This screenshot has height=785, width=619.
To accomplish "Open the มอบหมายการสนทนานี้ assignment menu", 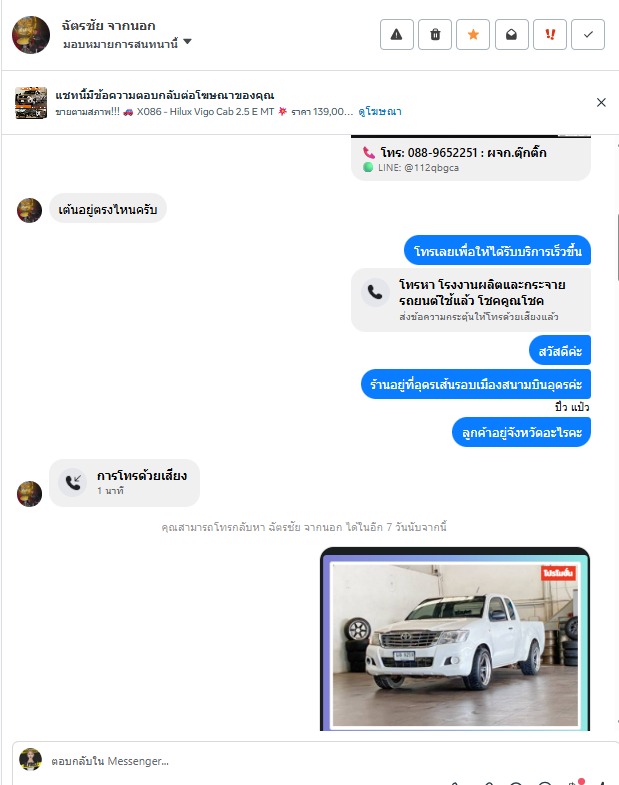I will (x=127, y=44).
